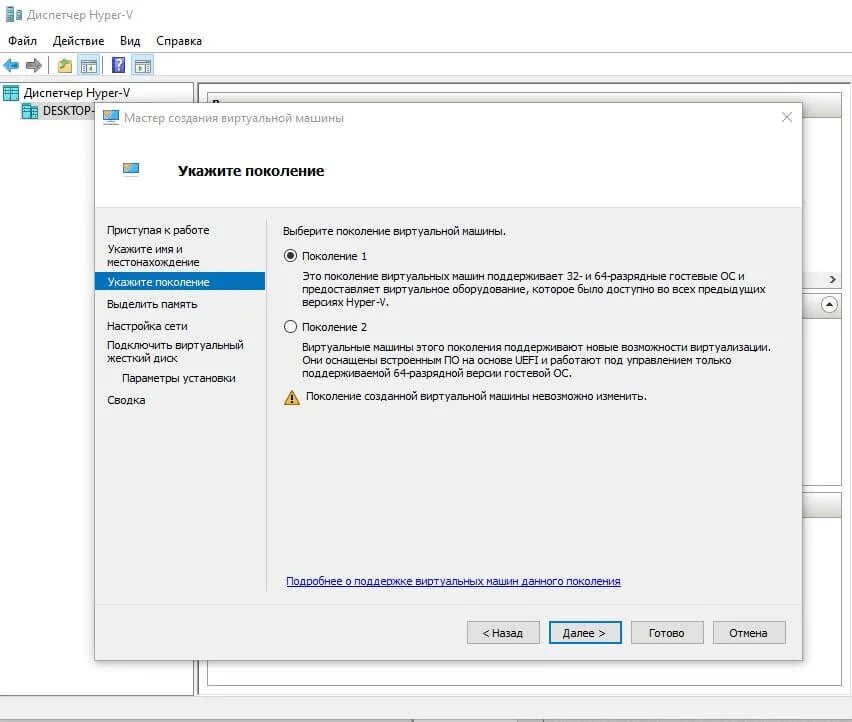Click the DESKTOP server icon in tree

tap(30, 111)
